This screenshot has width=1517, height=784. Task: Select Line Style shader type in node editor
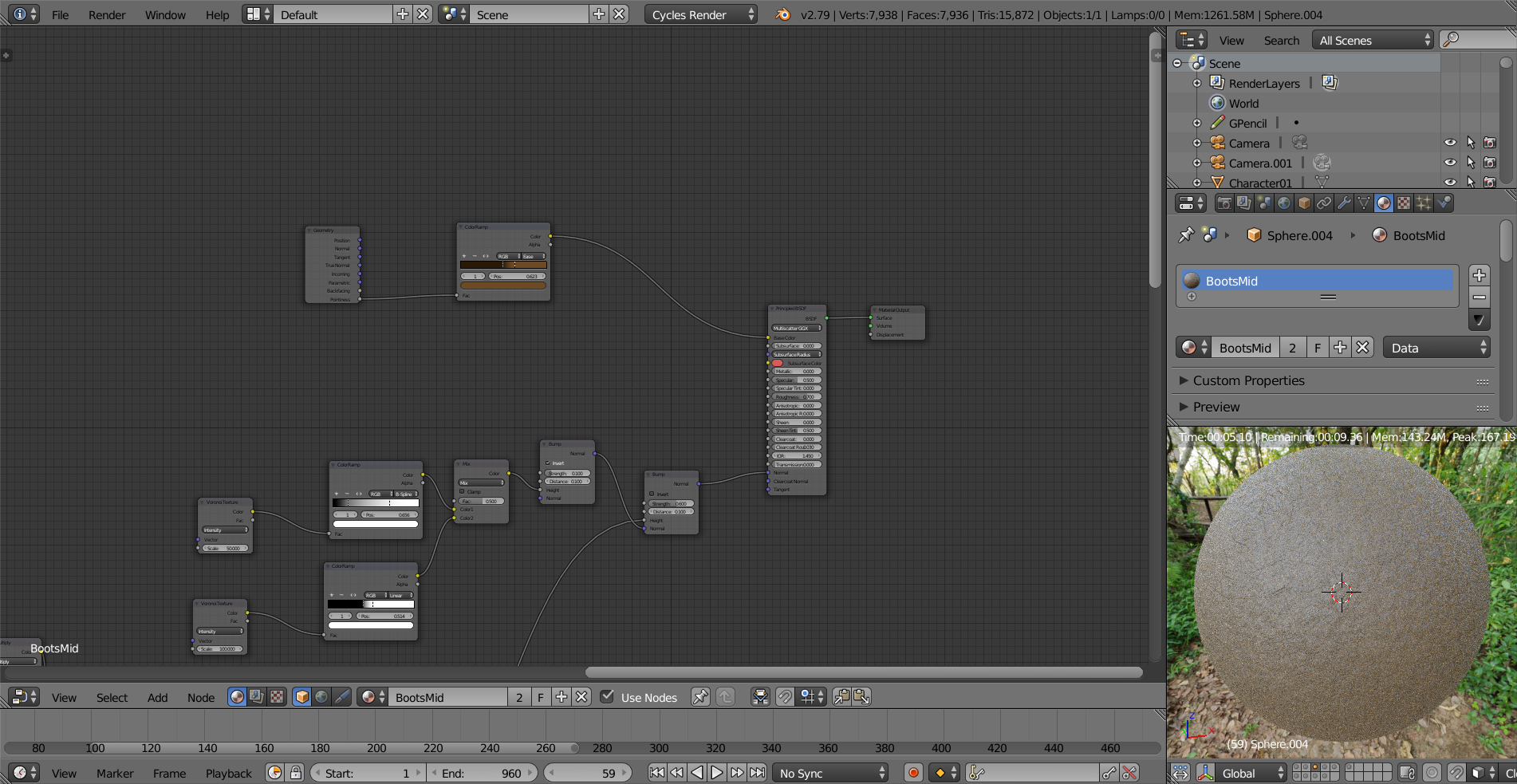341,697
